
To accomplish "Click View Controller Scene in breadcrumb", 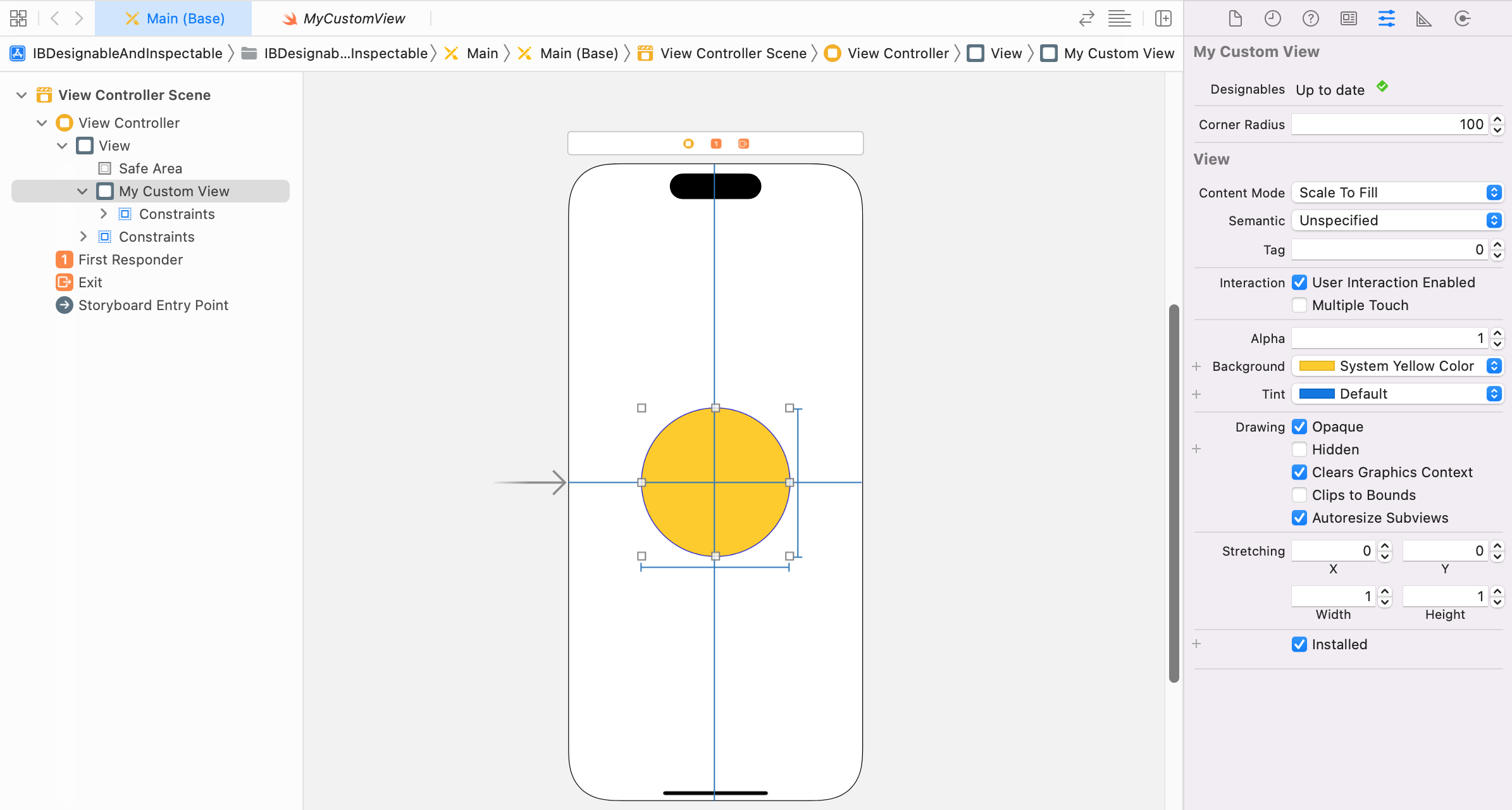I will pos(733,53).
